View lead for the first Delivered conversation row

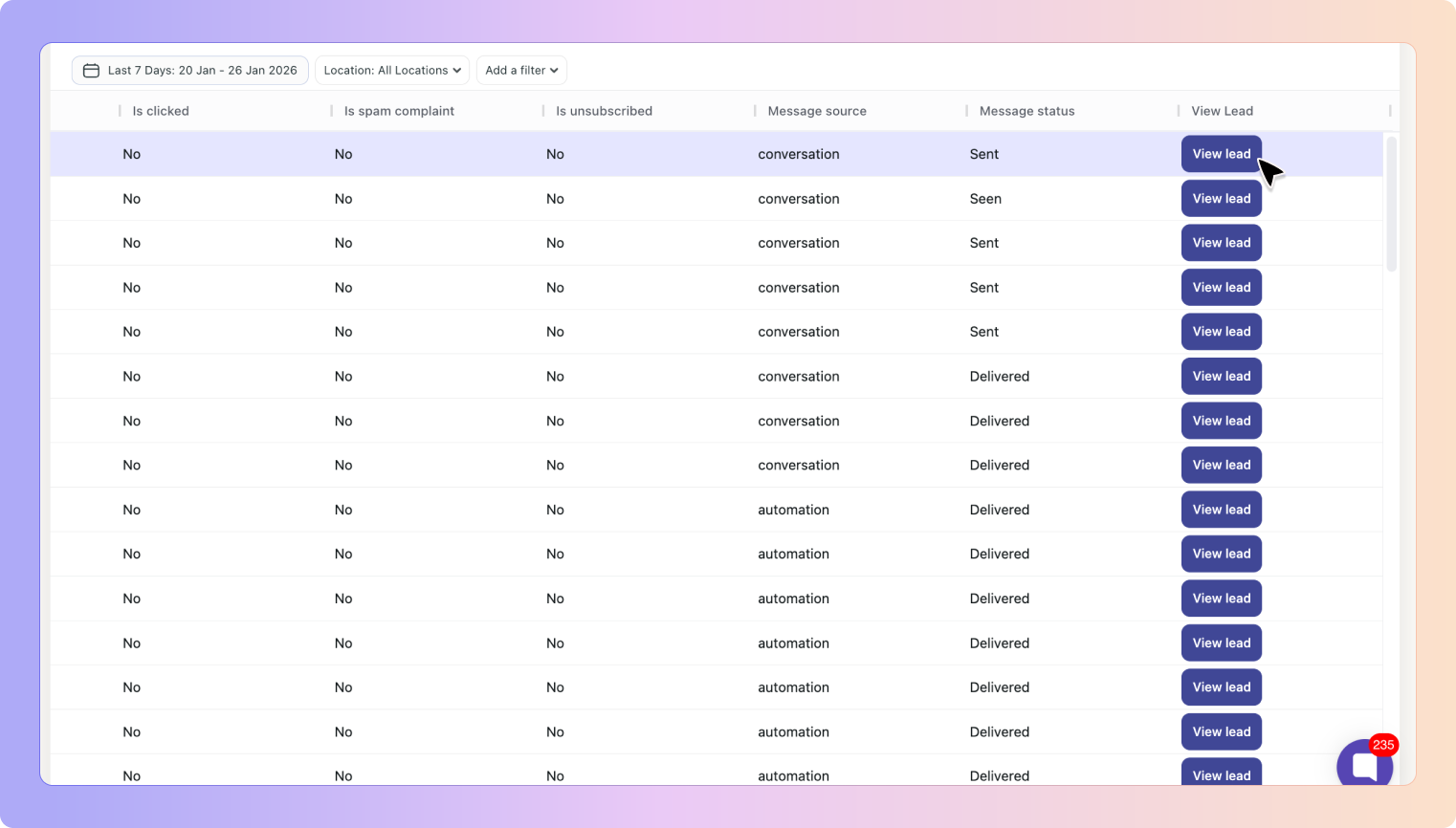pos(1221,377)
